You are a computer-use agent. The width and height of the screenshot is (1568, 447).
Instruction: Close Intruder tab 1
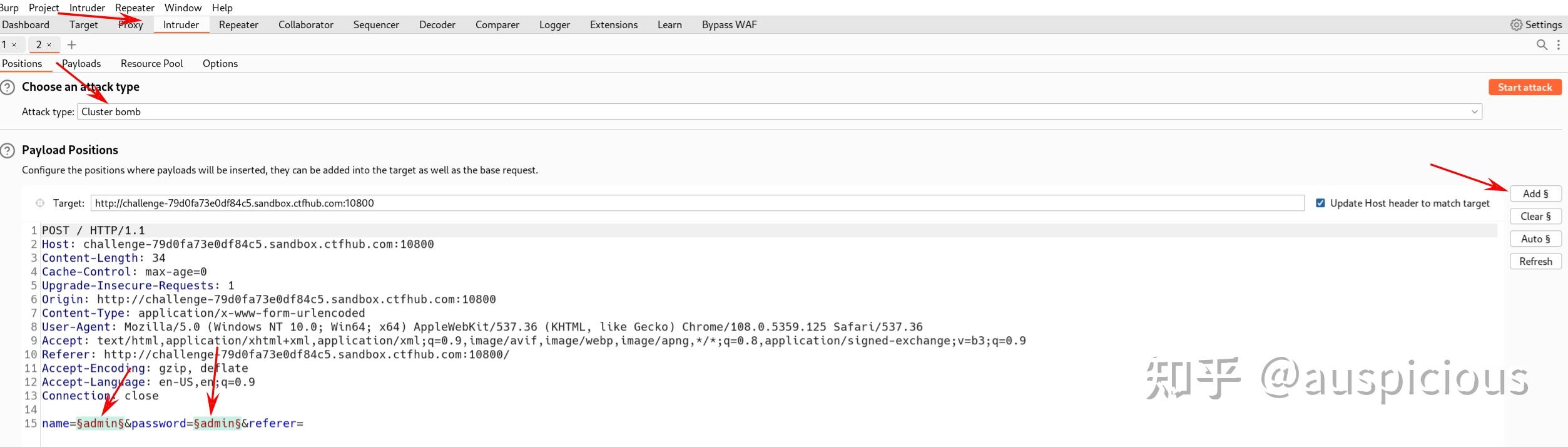[x=14, y=45]
